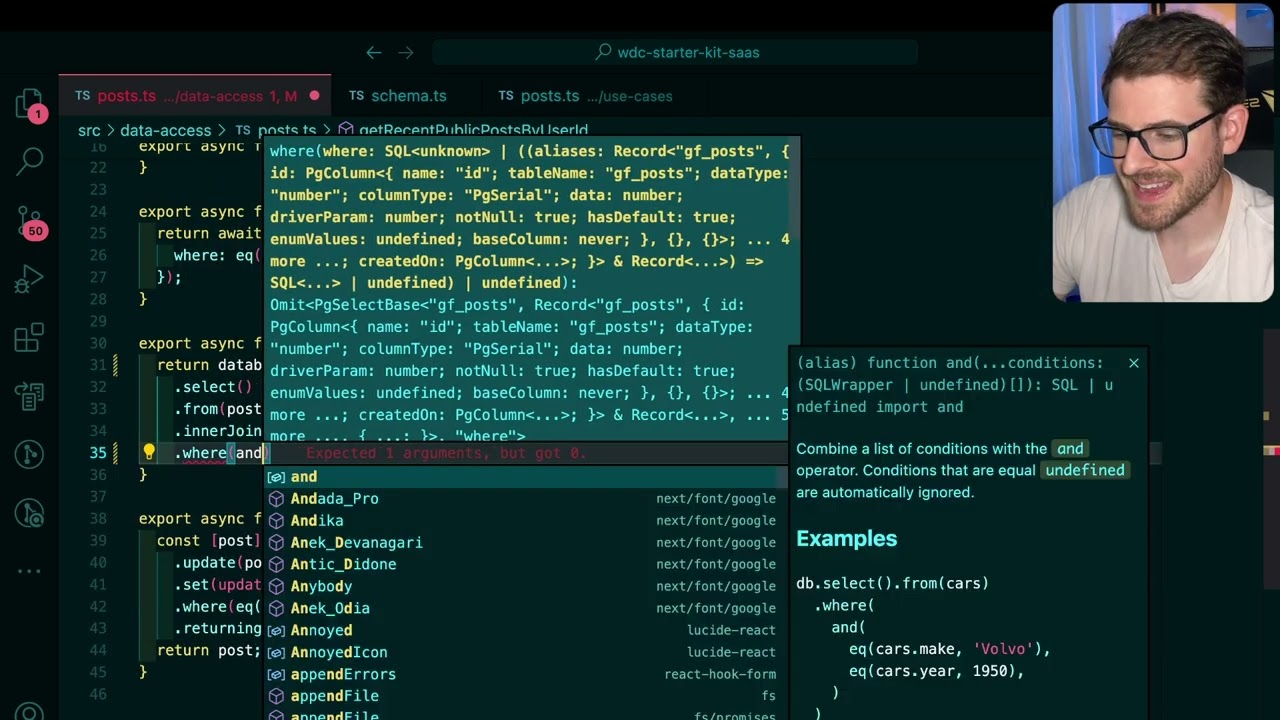Select the Andika suggestion
This screenshot has height=720, width=1280.
click(527, 521)
